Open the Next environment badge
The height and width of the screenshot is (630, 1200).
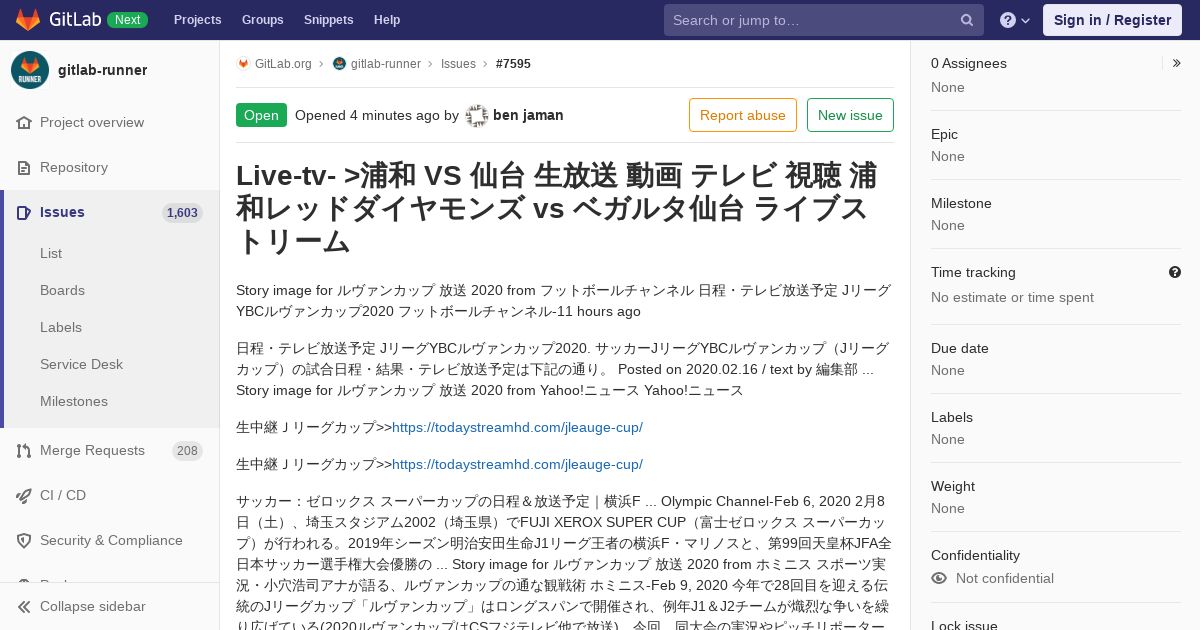tap(127, 20)
